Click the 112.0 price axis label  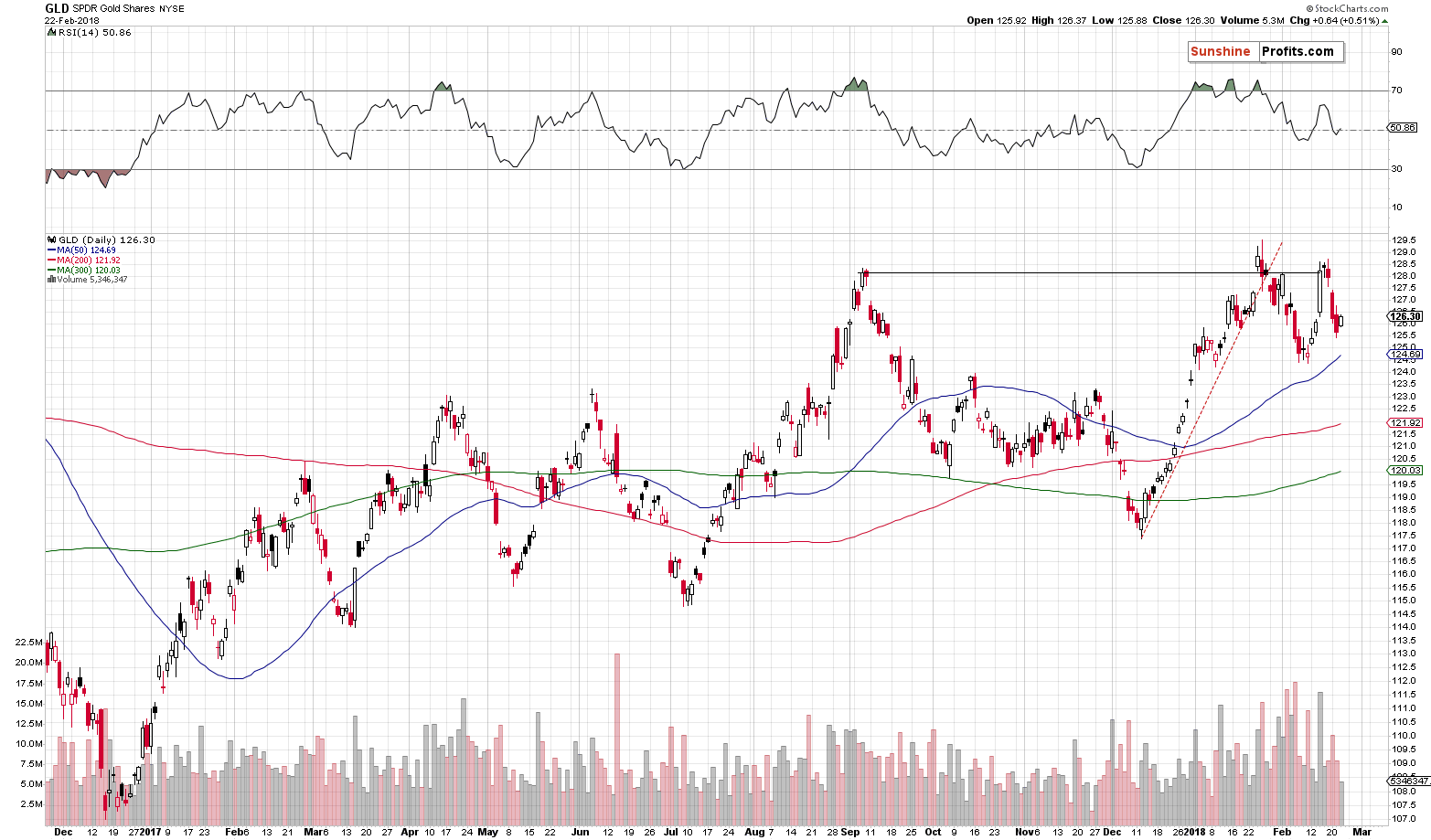pos(1404,681)
